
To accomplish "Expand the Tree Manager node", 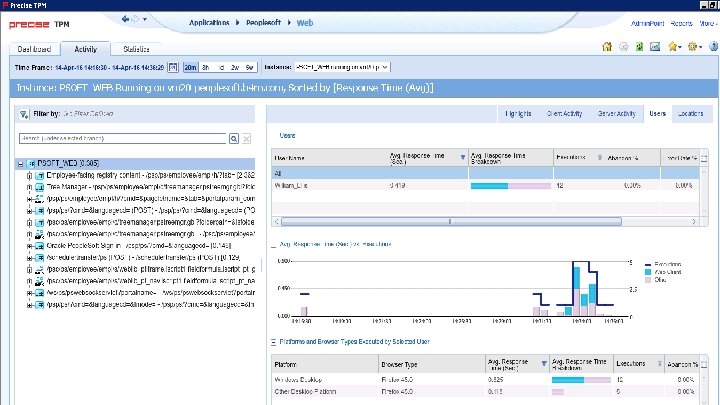I will [29, 187].
